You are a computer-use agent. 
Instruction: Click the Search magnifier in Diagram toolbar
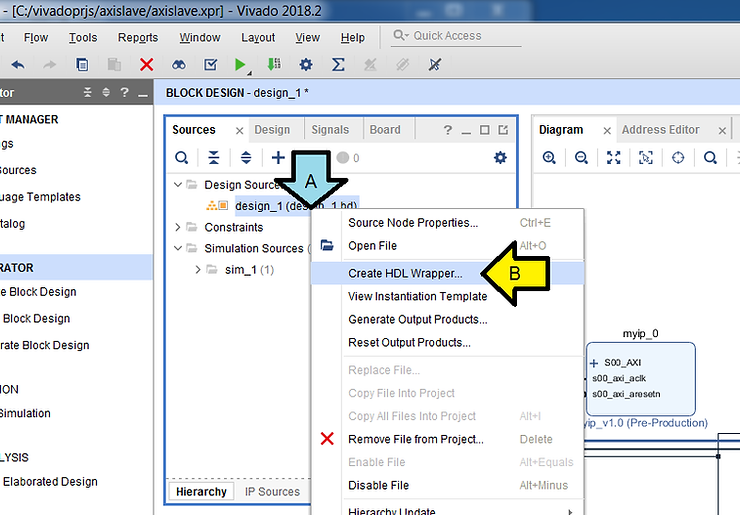710,158
